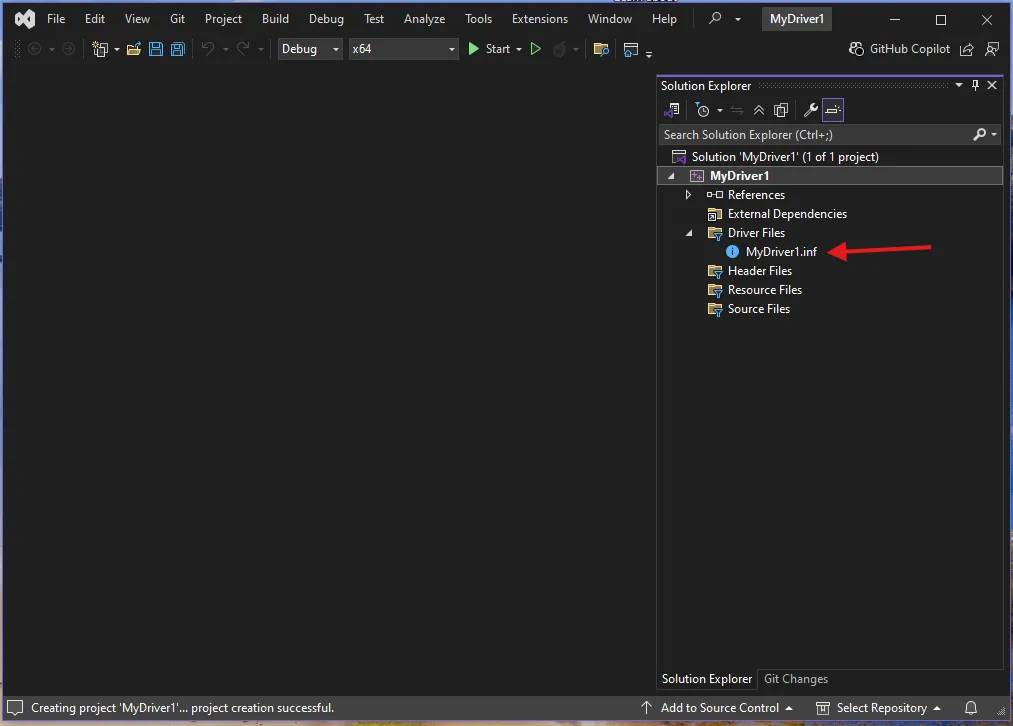Toggle Show All Files icon
Screen dimensions: 1013x726
click(781, 110)
